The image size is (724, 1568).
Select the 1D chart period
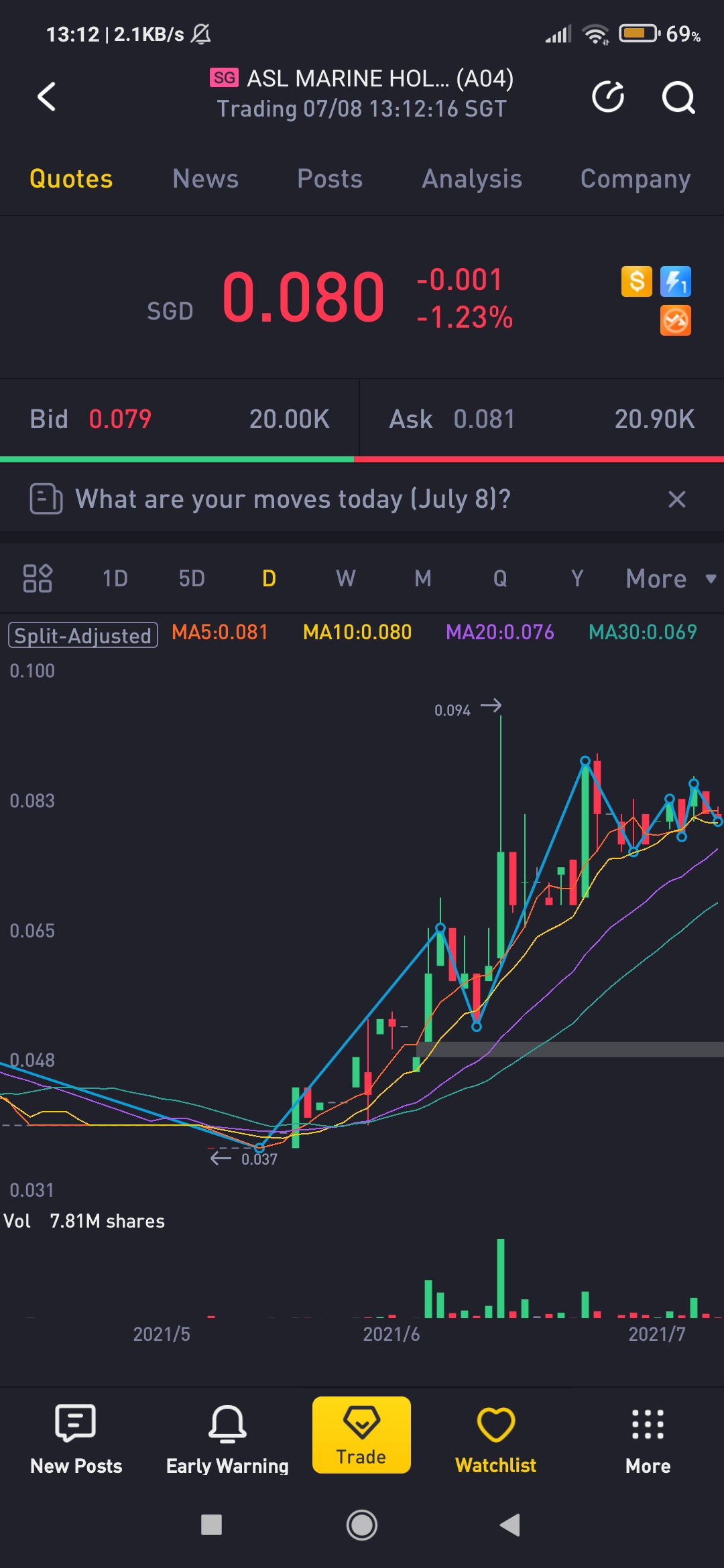[x=115, y=578]
